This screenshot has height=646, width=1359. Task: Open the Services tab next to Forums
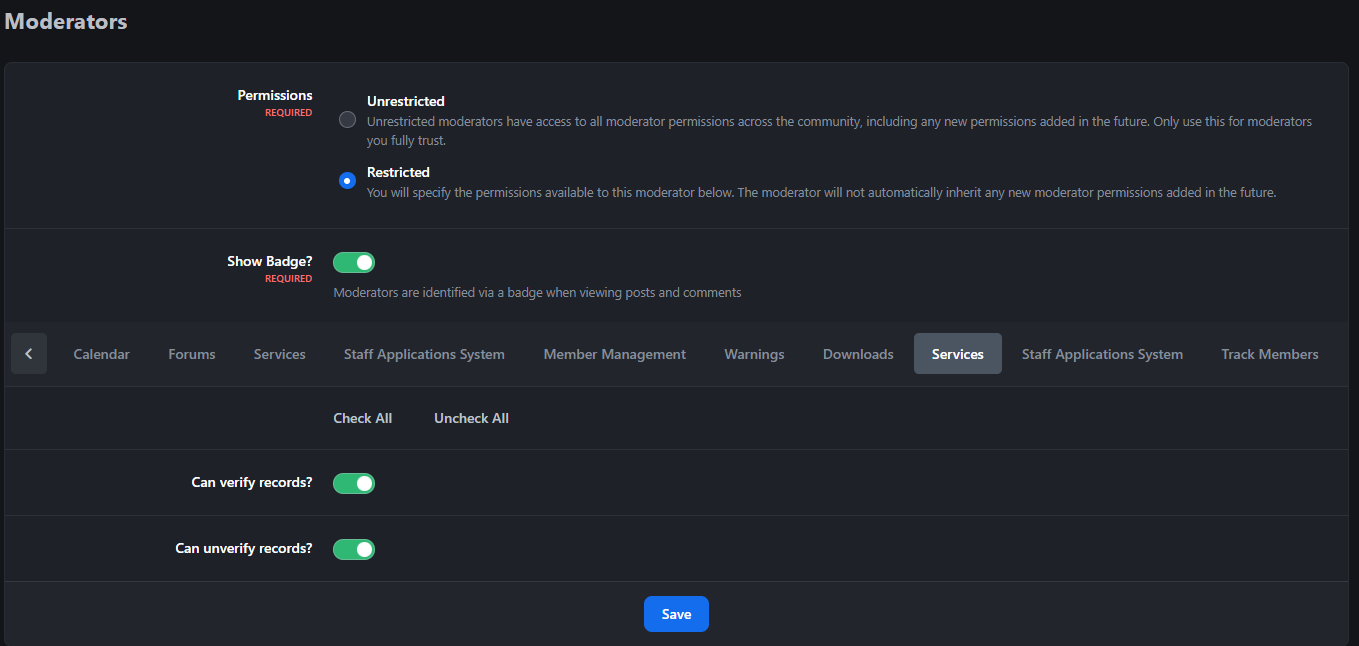tap(280, 354)
